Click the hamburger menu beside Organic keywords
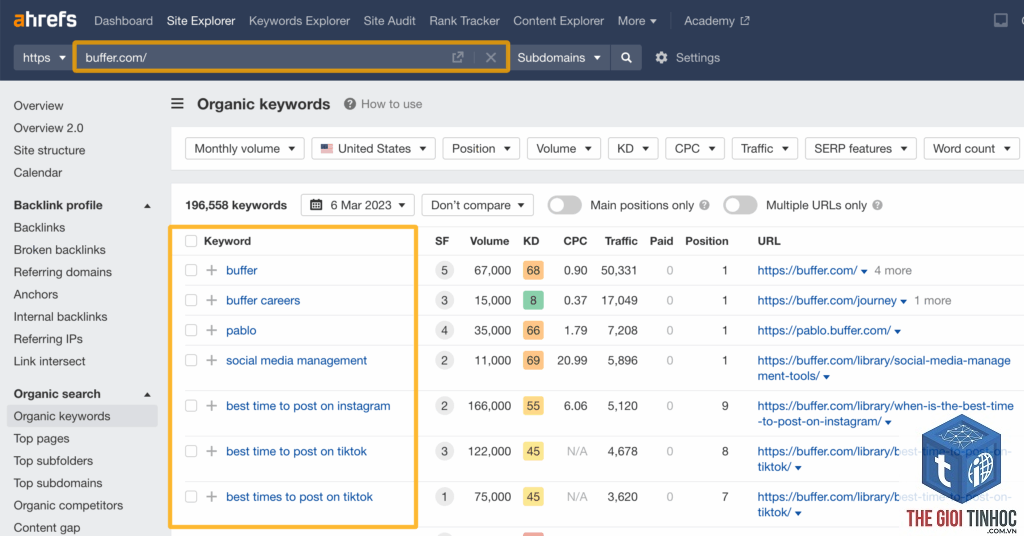 pos(178,104)
